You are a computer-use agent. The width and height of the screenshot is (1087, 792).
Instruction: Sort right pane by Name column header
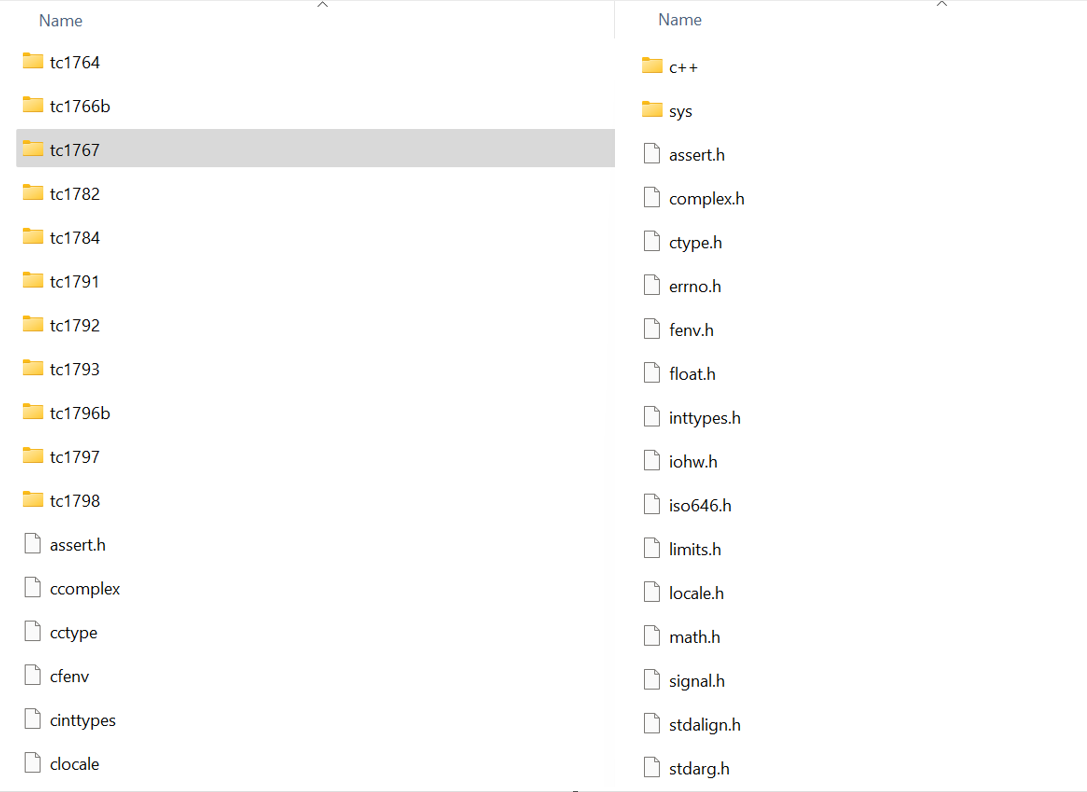coord(680,20)
